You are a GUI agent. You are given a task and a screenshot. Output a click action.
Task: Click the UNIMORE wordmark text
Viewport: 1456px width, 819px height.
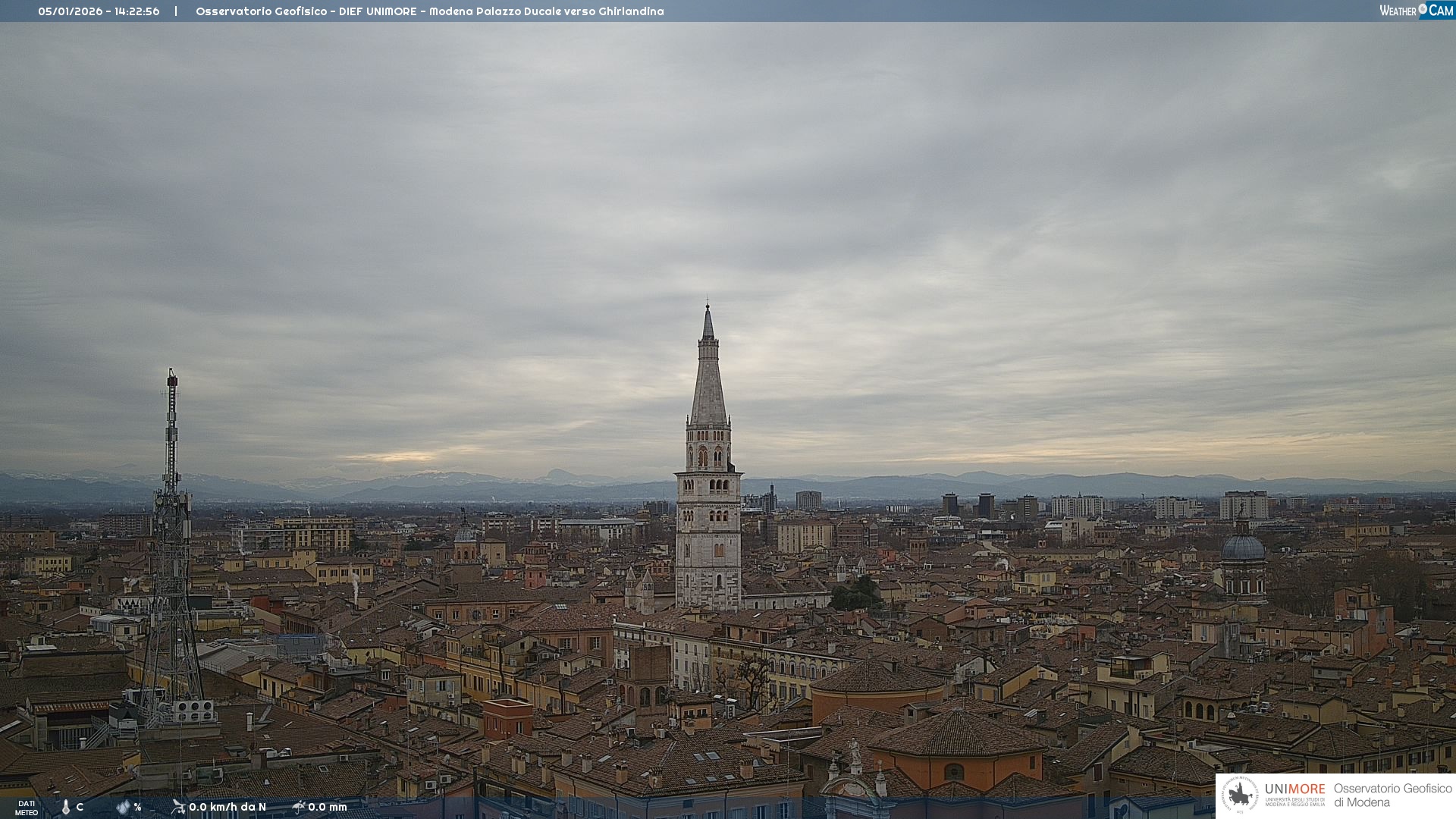point(1294,789)
